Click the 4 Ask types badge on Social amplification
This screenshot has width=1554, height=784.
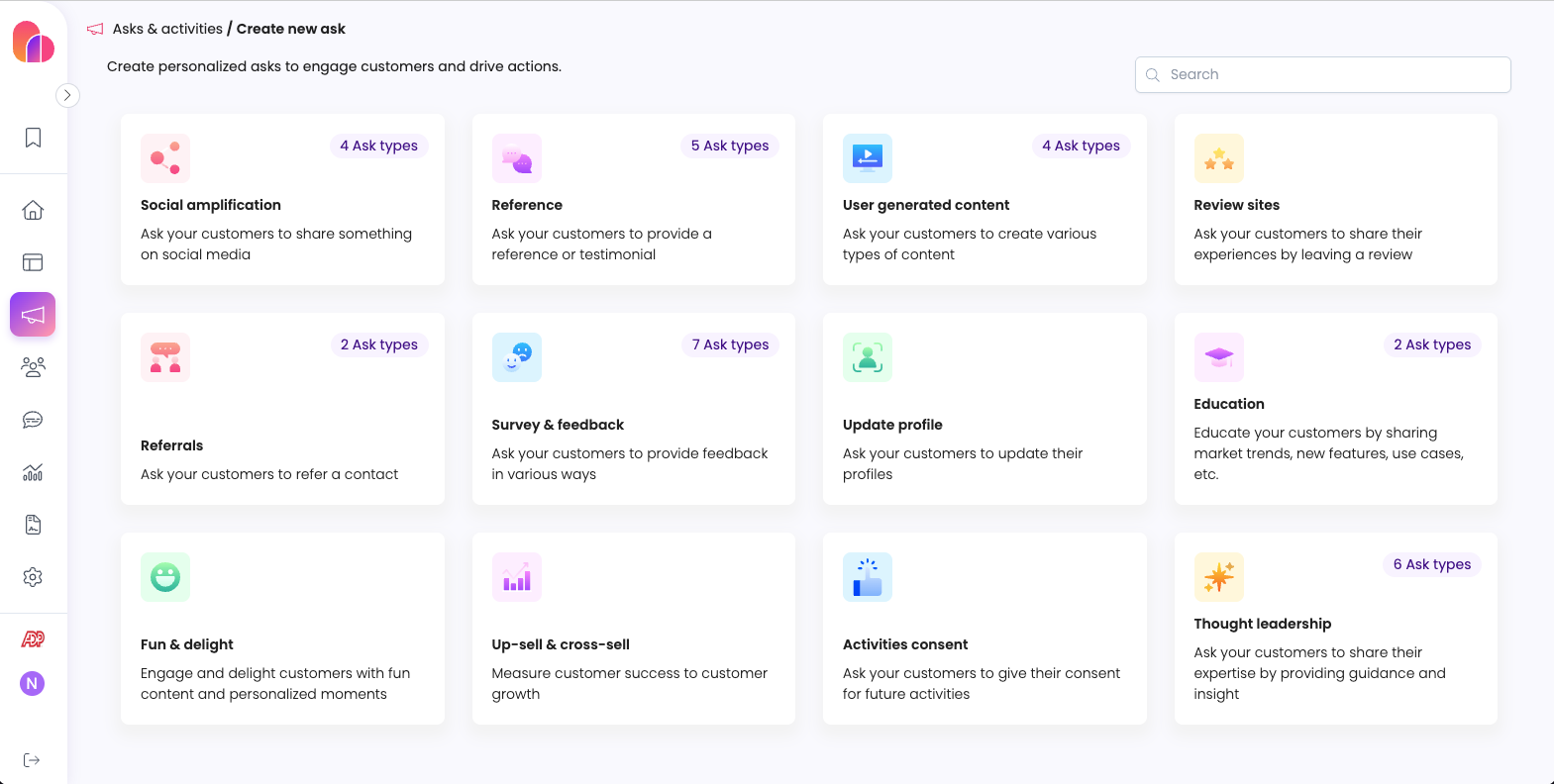click(x=379, y=146)
